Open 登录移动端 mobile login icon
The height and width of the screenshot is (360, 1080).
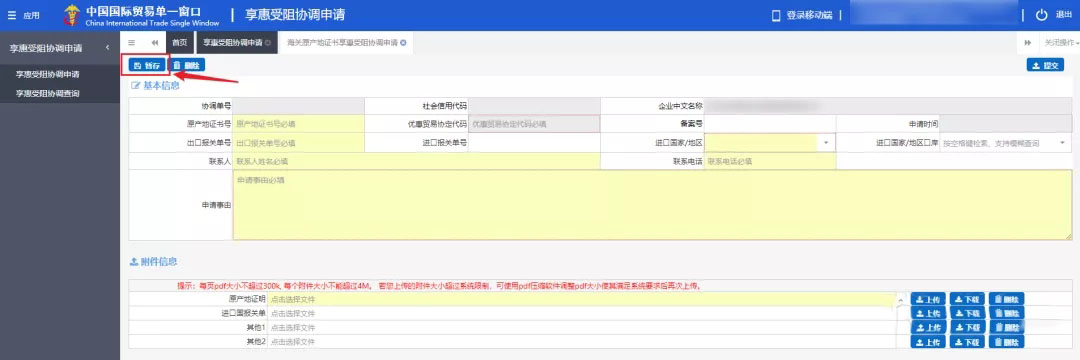(x=776, y=15)
